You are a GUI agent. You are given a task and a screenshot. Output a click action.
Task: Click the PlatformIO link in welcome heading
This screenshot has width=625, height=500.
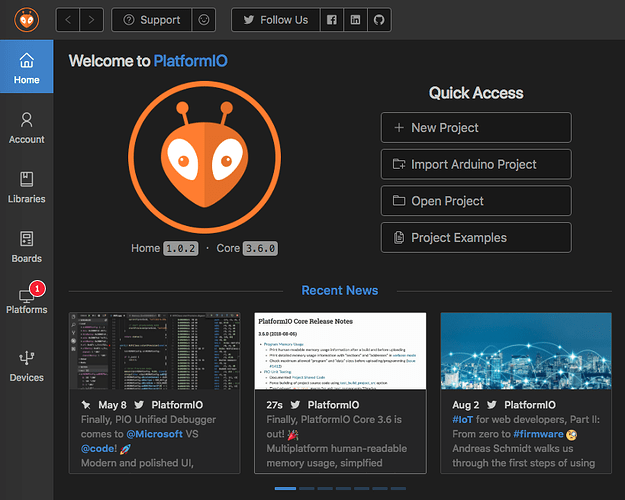pos(191,61)
